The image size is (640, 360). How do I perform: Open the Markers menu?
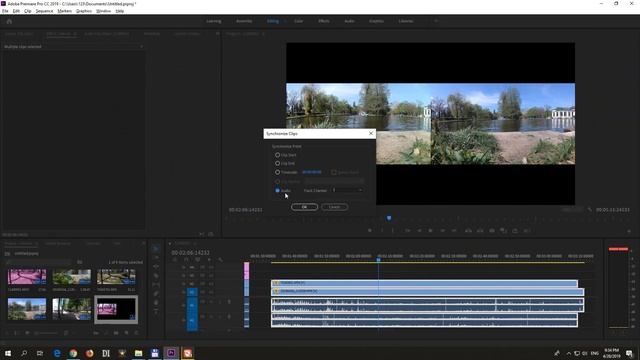tap(64, 11)
